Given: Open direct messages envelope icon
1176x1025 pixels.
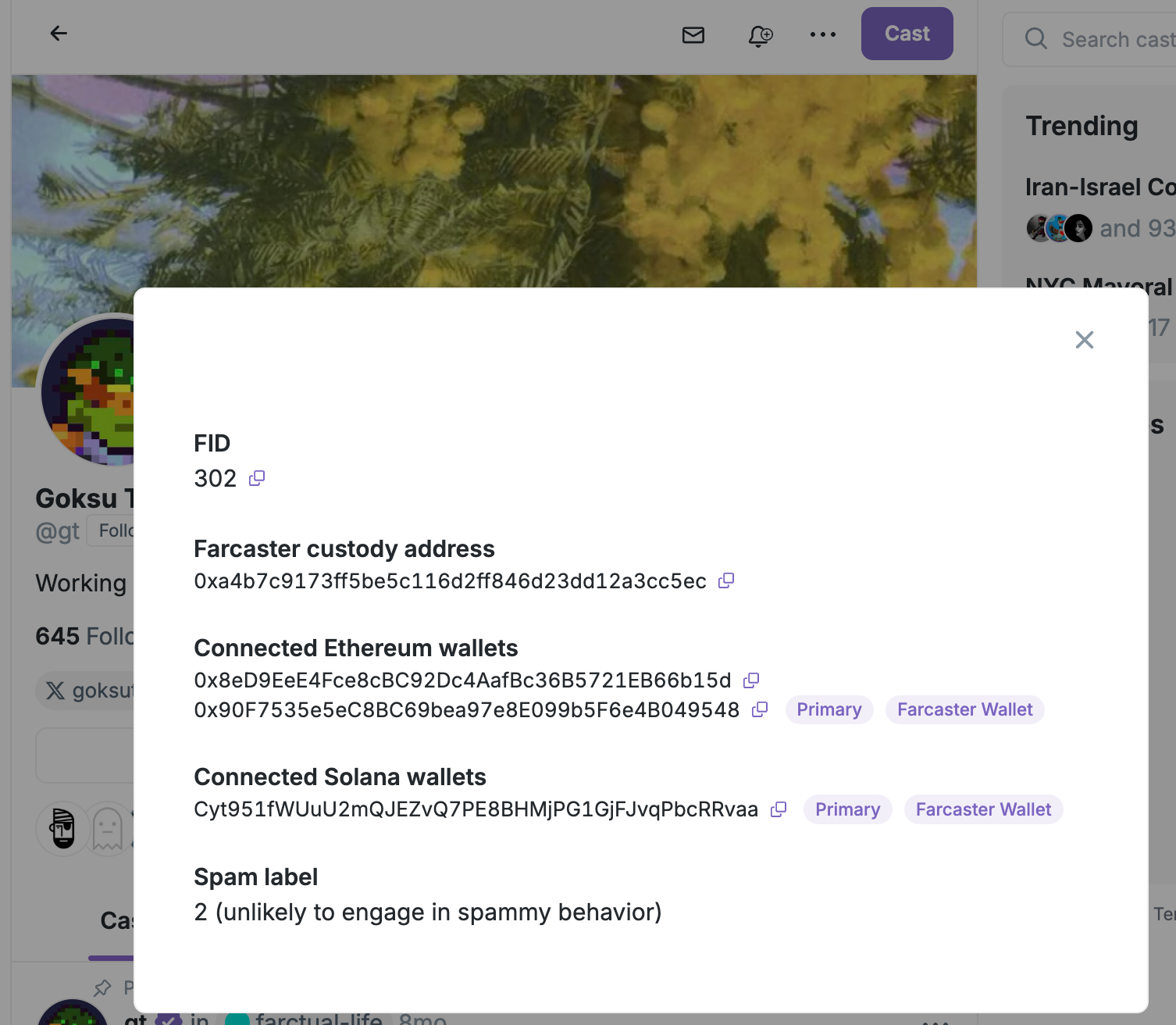Looking at the screenshot, I should coord(693,35).
